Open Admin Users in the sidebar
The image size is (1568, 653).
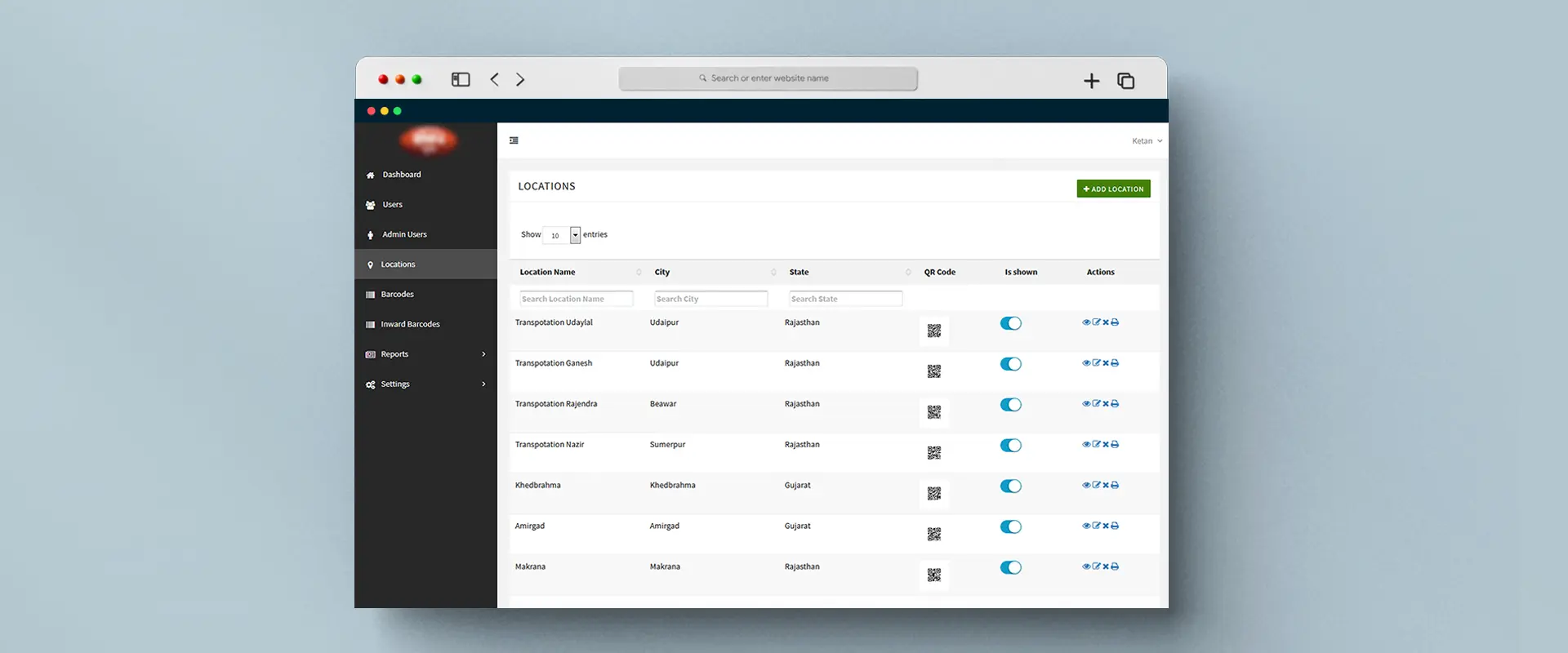click(x=425, y=234)
